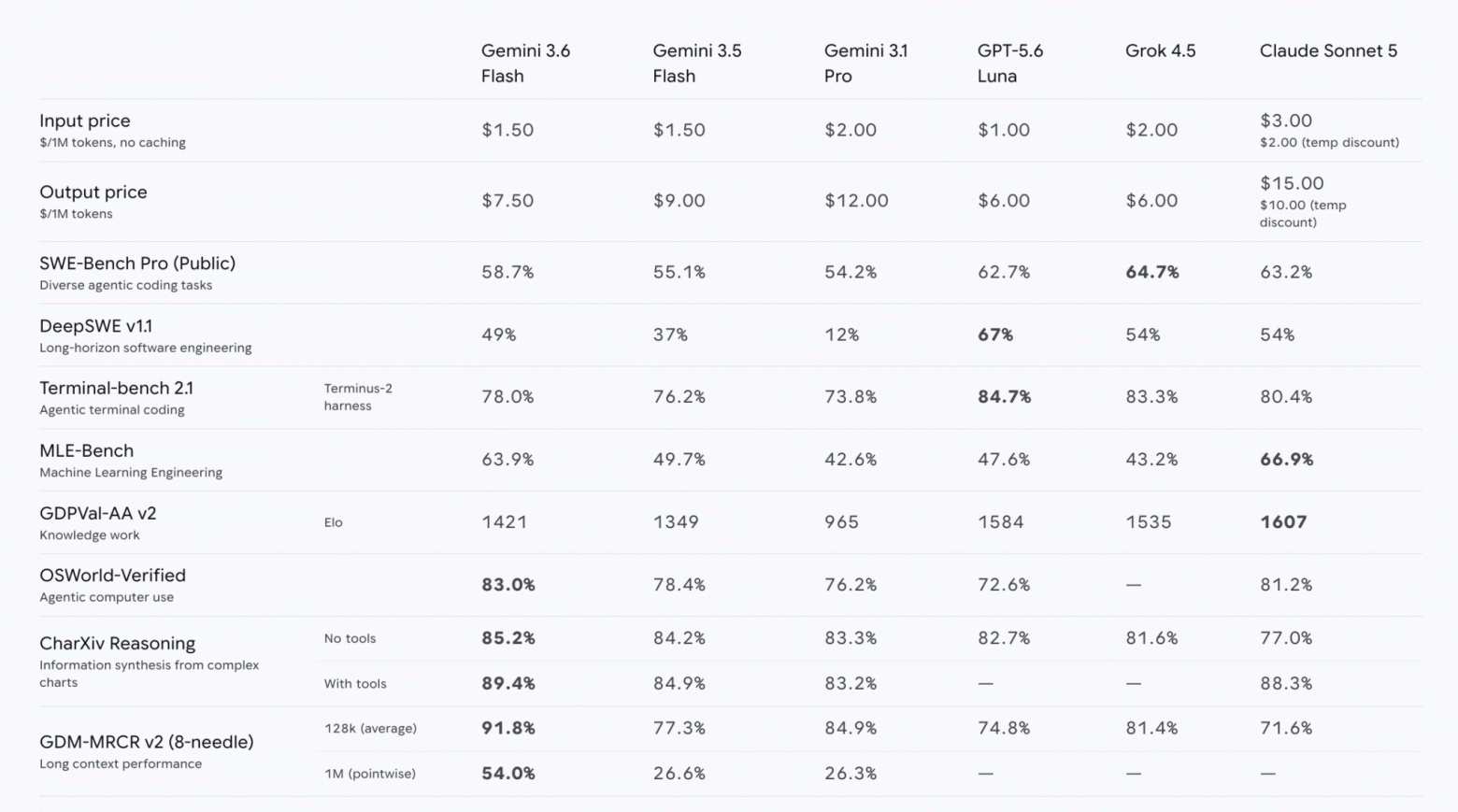
Task: Select the GDM-MRCR v2 (8-needle) label
Action: coord(146,742)
